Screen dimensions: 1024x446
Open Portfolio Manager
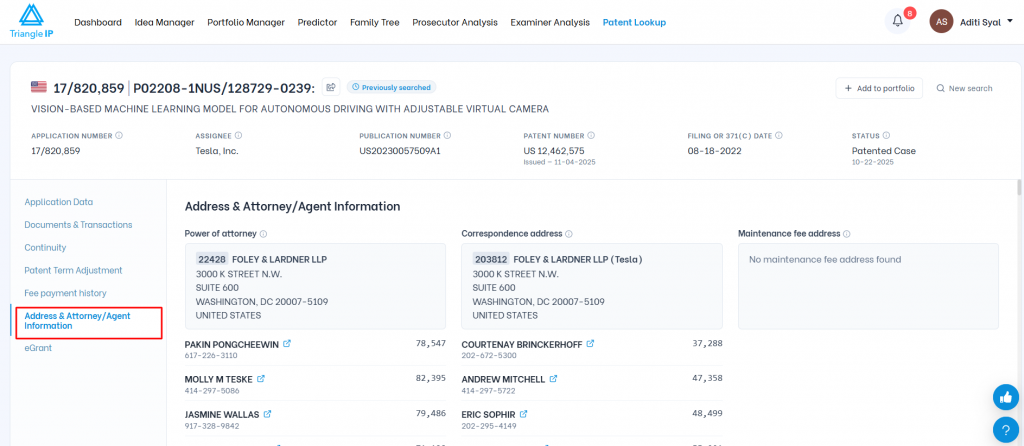(246, 22)
